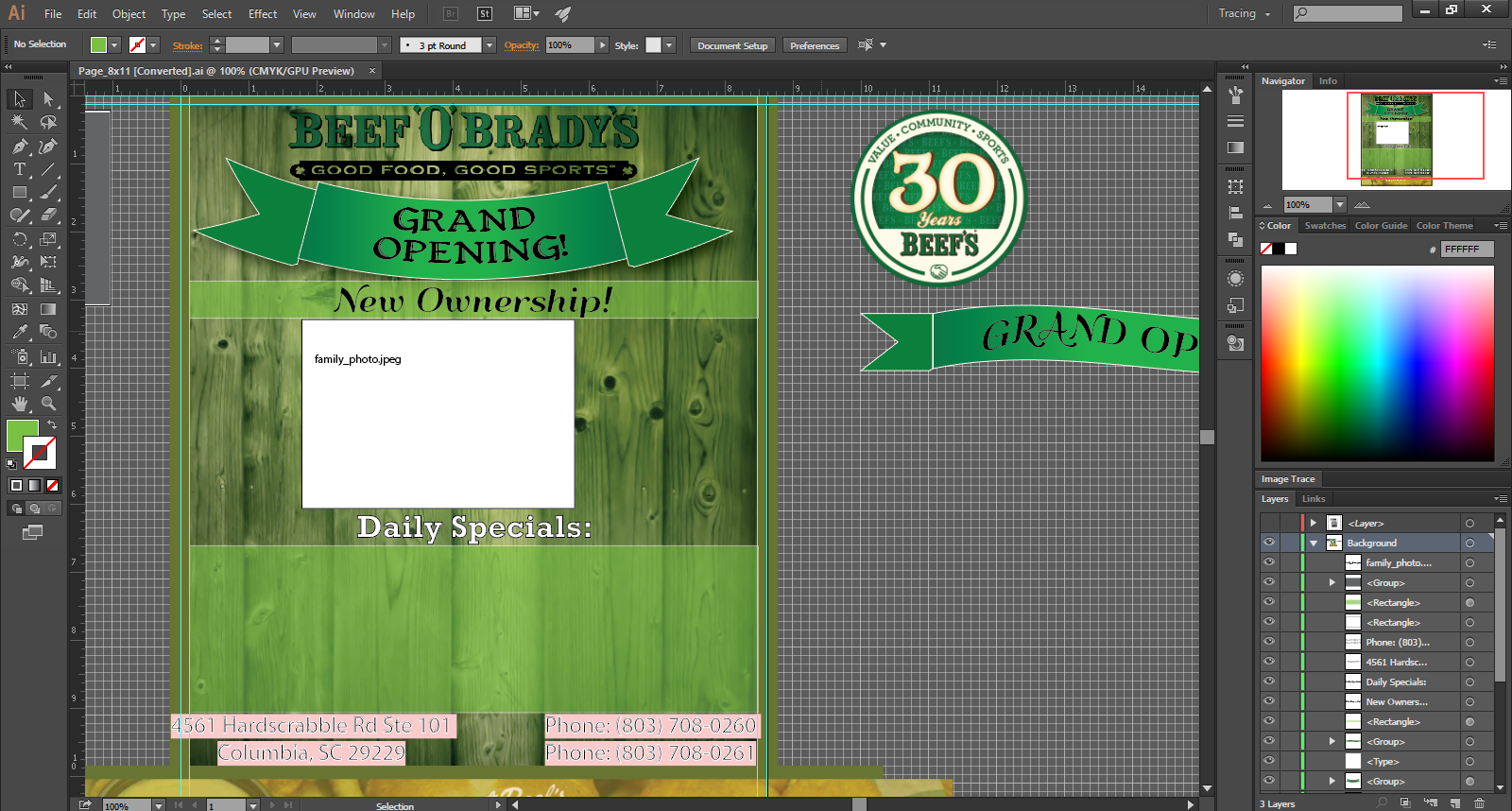Open the Appearance panel icon
The image size is (1512, 811).
coord(1235,279)
